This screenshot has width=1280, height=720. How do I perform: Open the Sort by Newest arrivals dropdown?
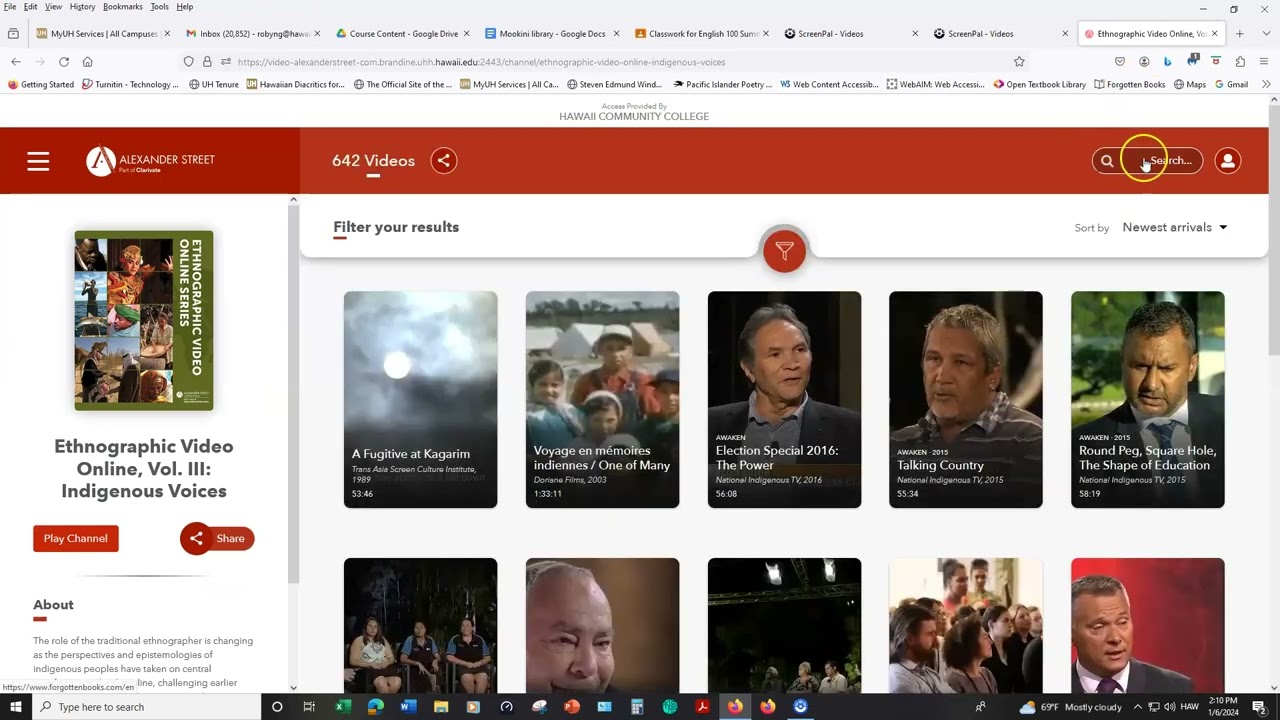pyautogui.click(x=1174, y=227)
